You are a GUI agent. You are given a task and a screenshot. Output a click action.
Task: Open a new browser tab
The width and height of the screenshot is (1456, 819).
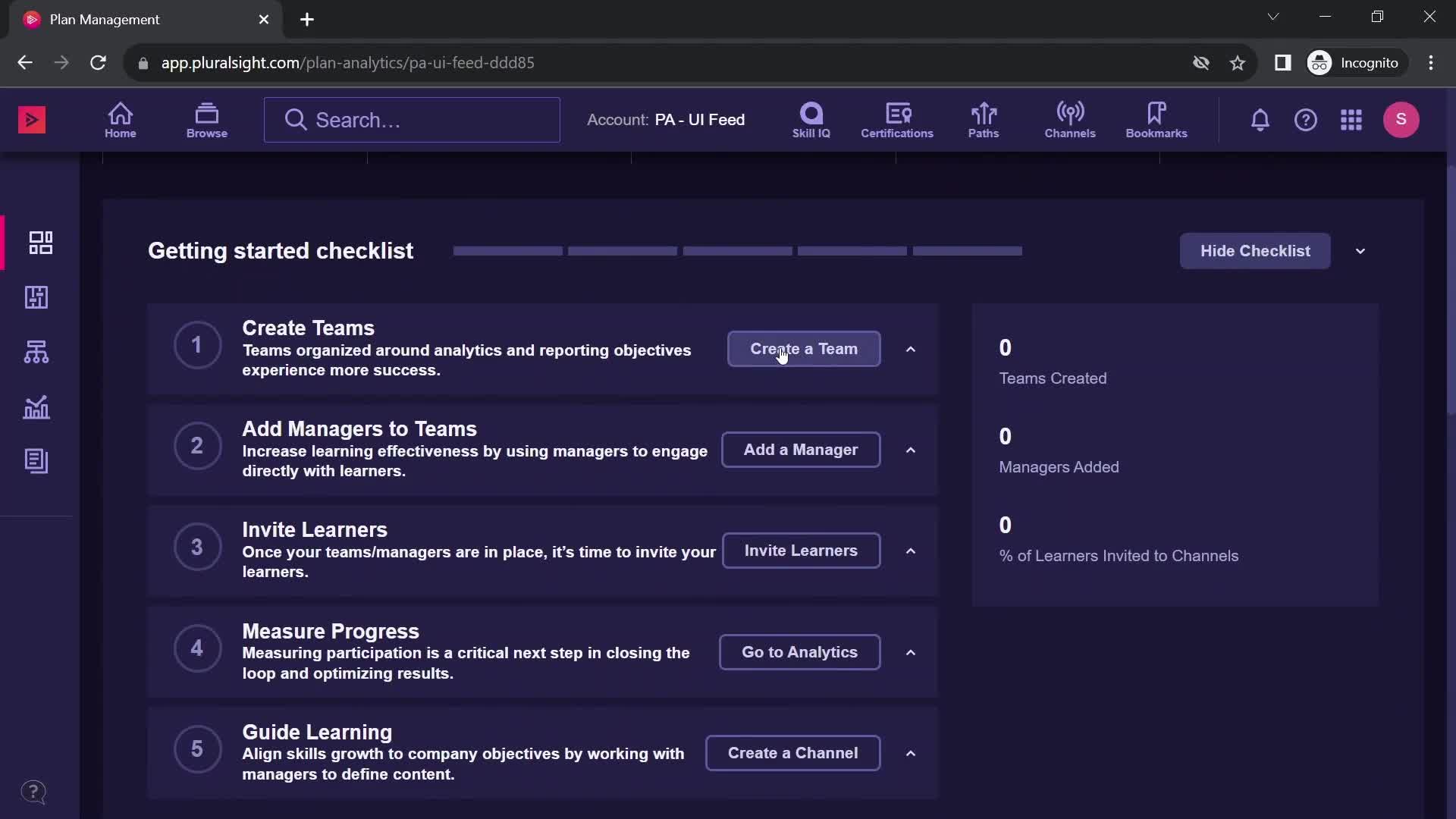(307, 20)
